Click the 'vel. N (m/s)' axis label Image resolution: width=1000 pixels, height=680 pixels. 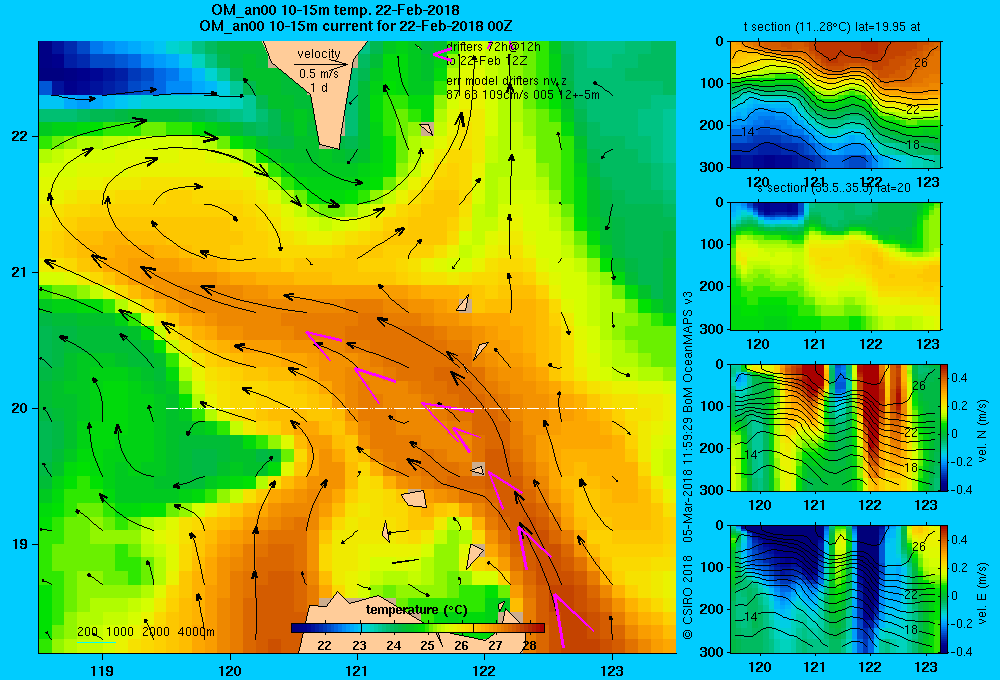(x=983, y=431)
